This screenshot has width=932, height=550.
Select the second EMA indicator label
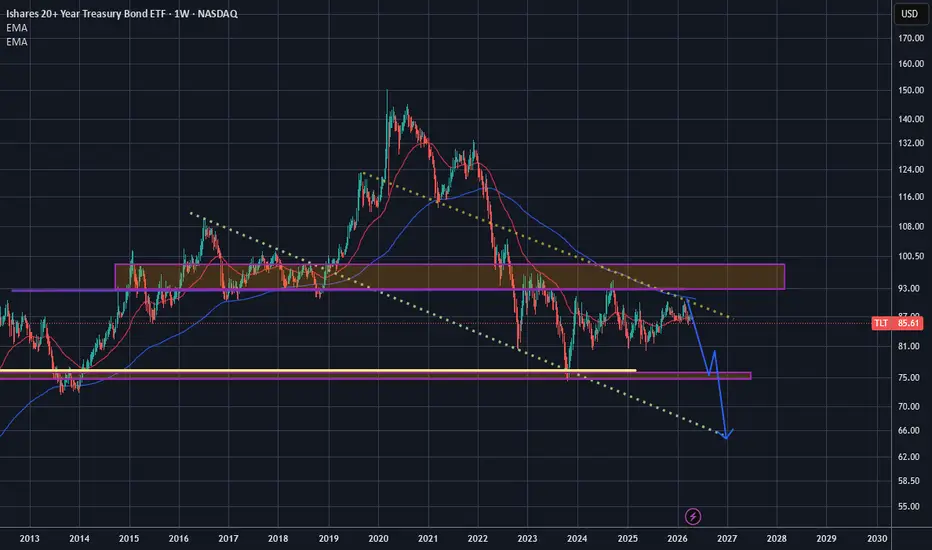[17, 42]
